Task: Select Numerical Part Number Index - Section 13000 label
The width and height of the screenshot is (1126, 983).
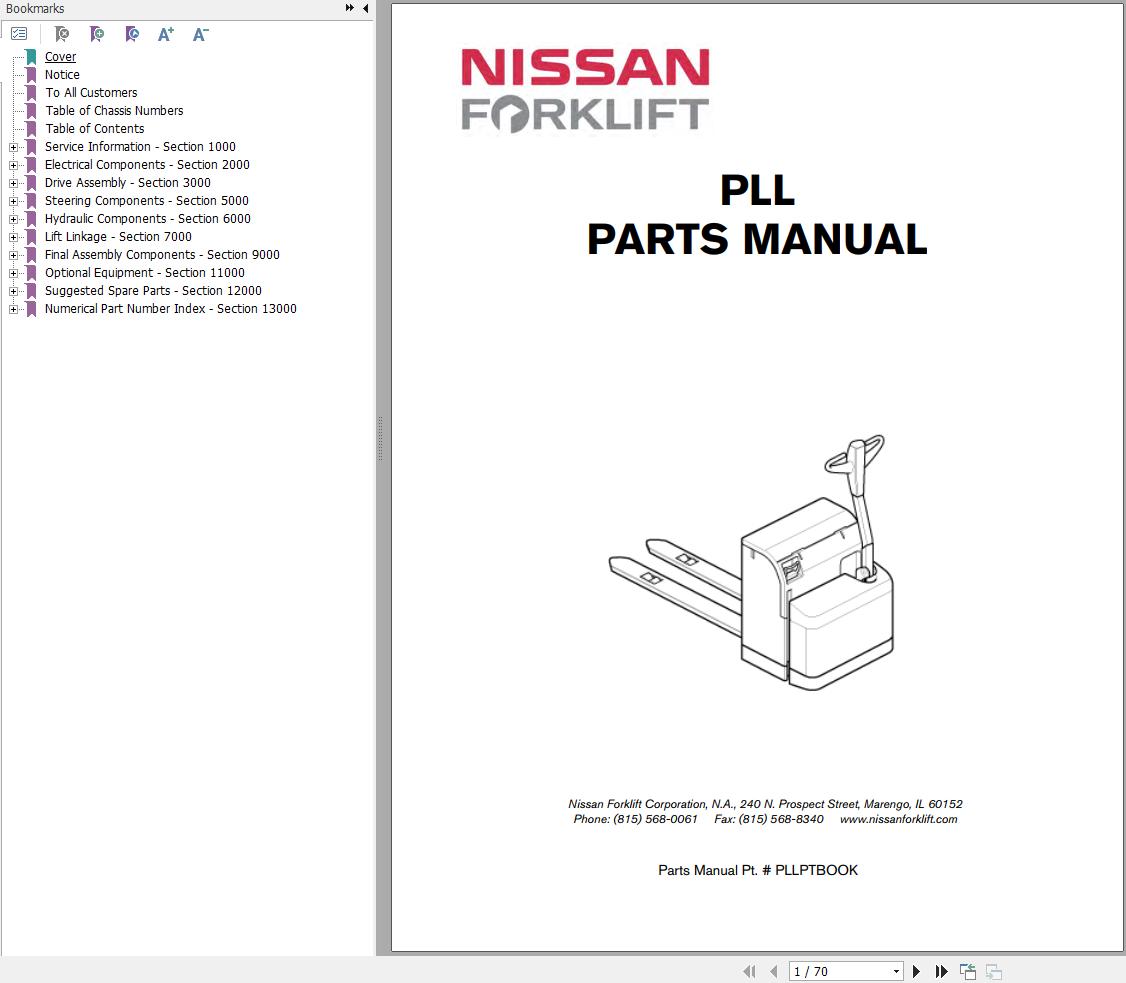Action: coord(171,308)
